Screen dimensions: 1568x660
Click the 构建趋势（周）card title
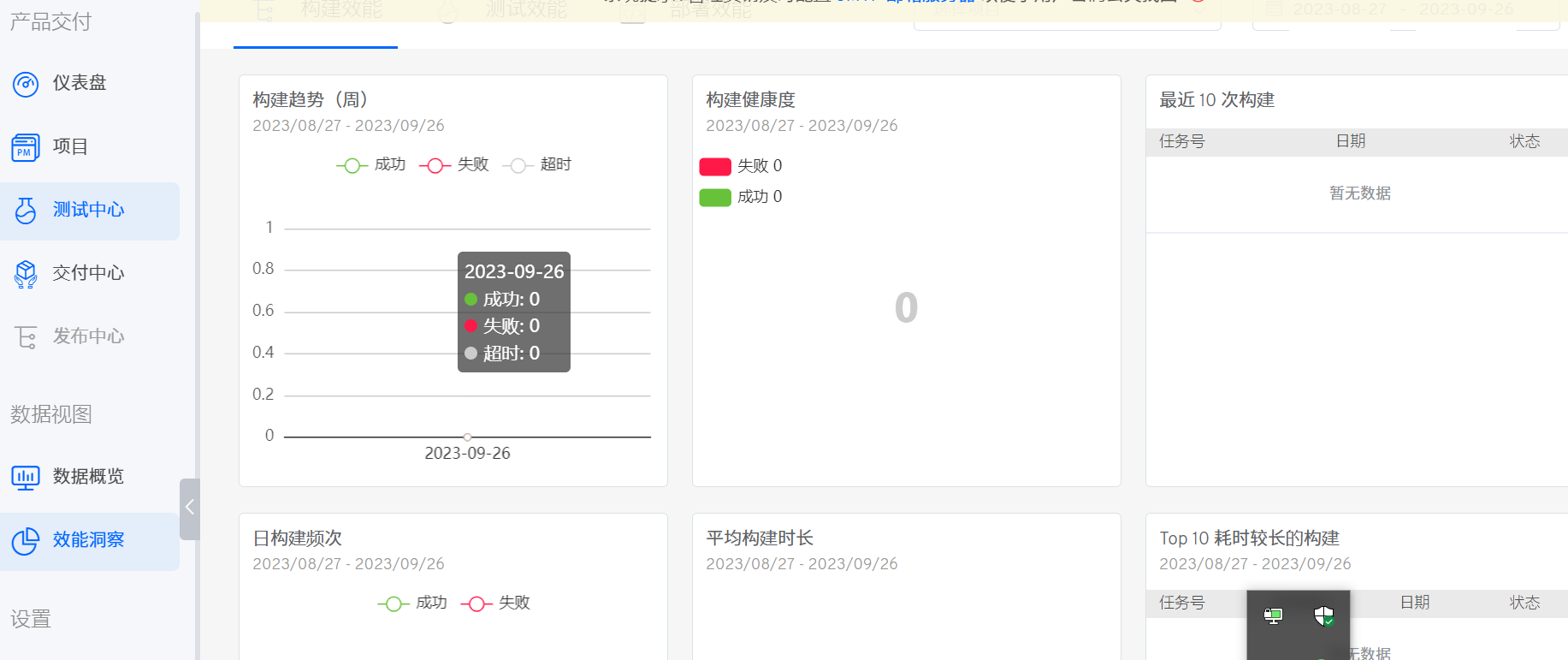(x=311, y=100)
